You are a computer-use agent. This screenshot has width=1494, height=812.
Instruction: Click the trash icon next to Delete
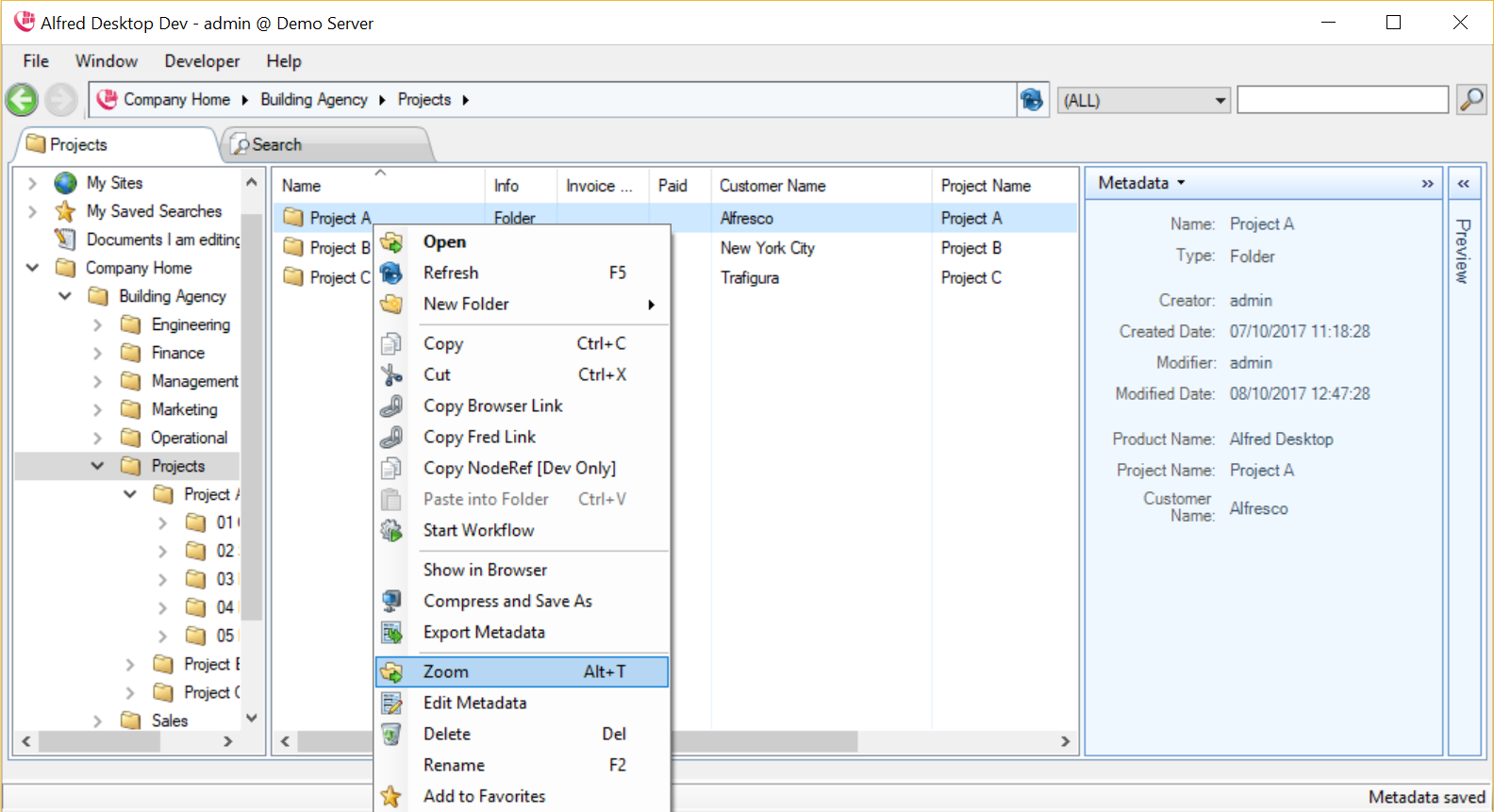391,735
